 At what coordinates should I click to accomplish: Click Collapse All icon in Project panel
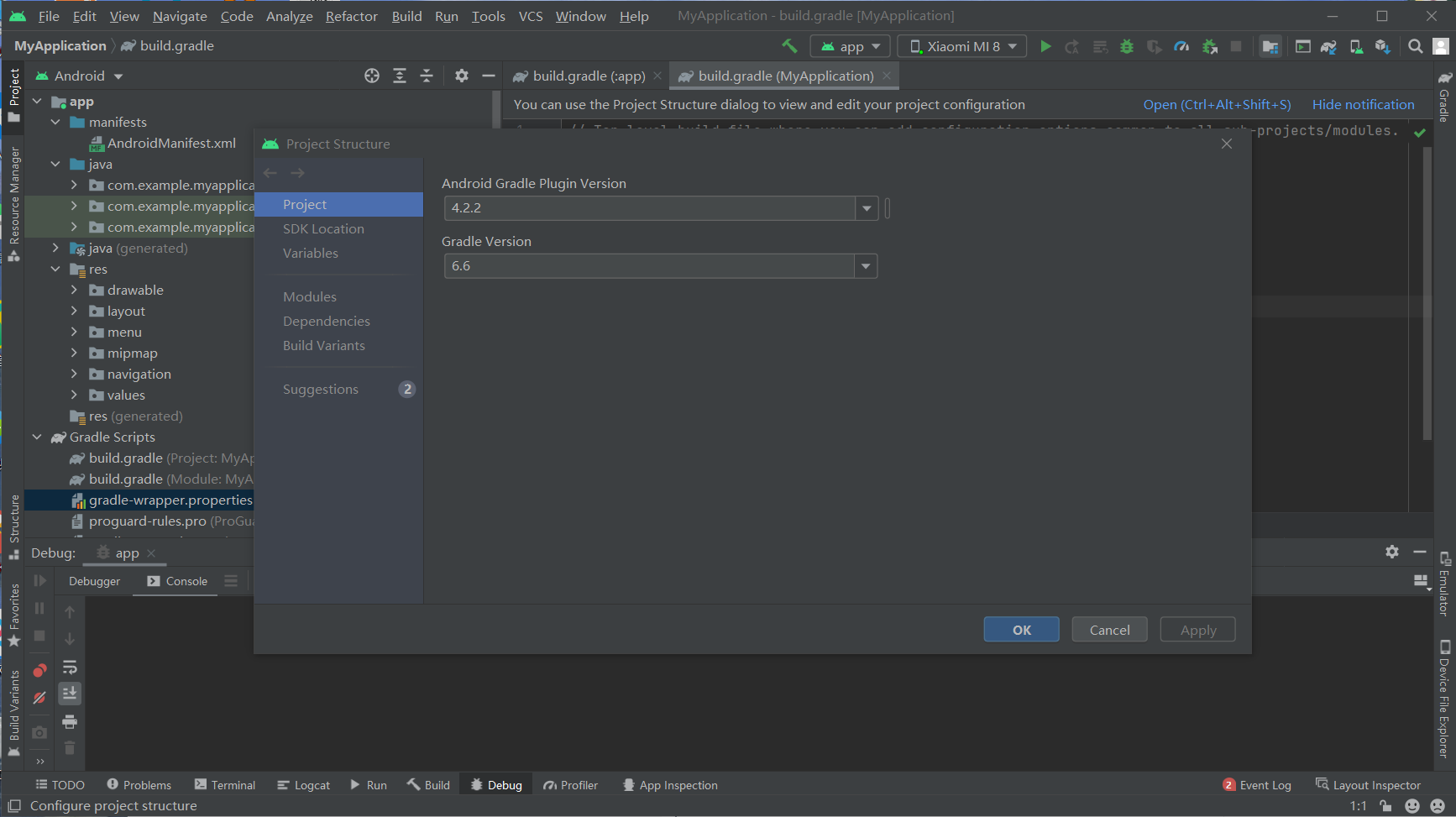pos(427,76)
